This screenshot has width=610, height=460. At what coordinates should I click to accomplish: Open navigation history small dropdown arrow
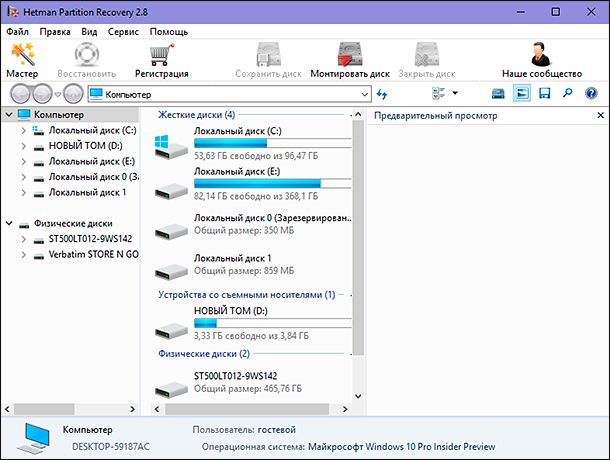tap(58, 94)
